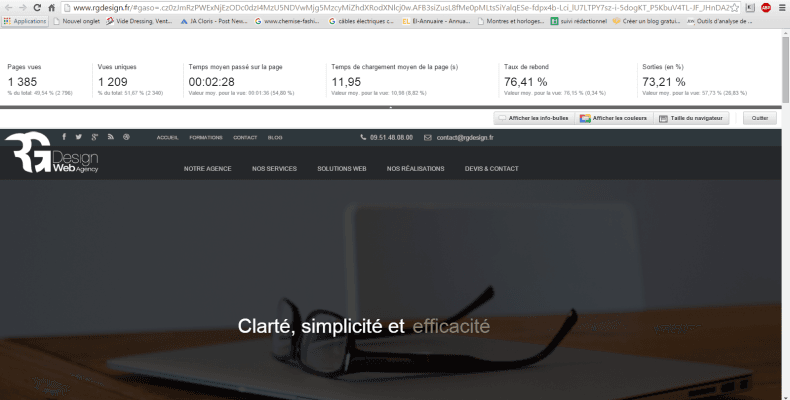The image size is (790, 400).
Task: Open the El-Annuaire bookmark
Action: pyautogui.click(x=436, y=21)
